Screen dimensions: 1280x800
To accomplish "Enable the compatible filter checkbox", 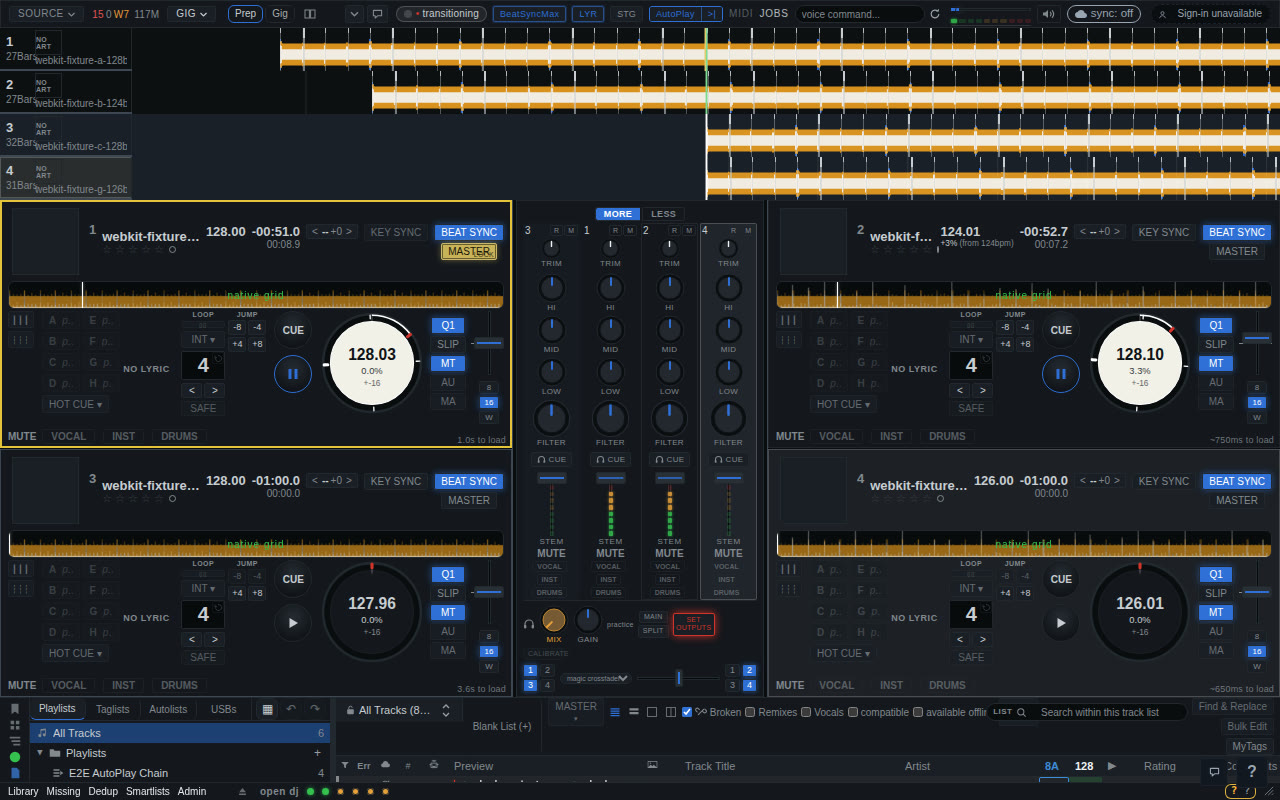I will [x=853, y=712].
